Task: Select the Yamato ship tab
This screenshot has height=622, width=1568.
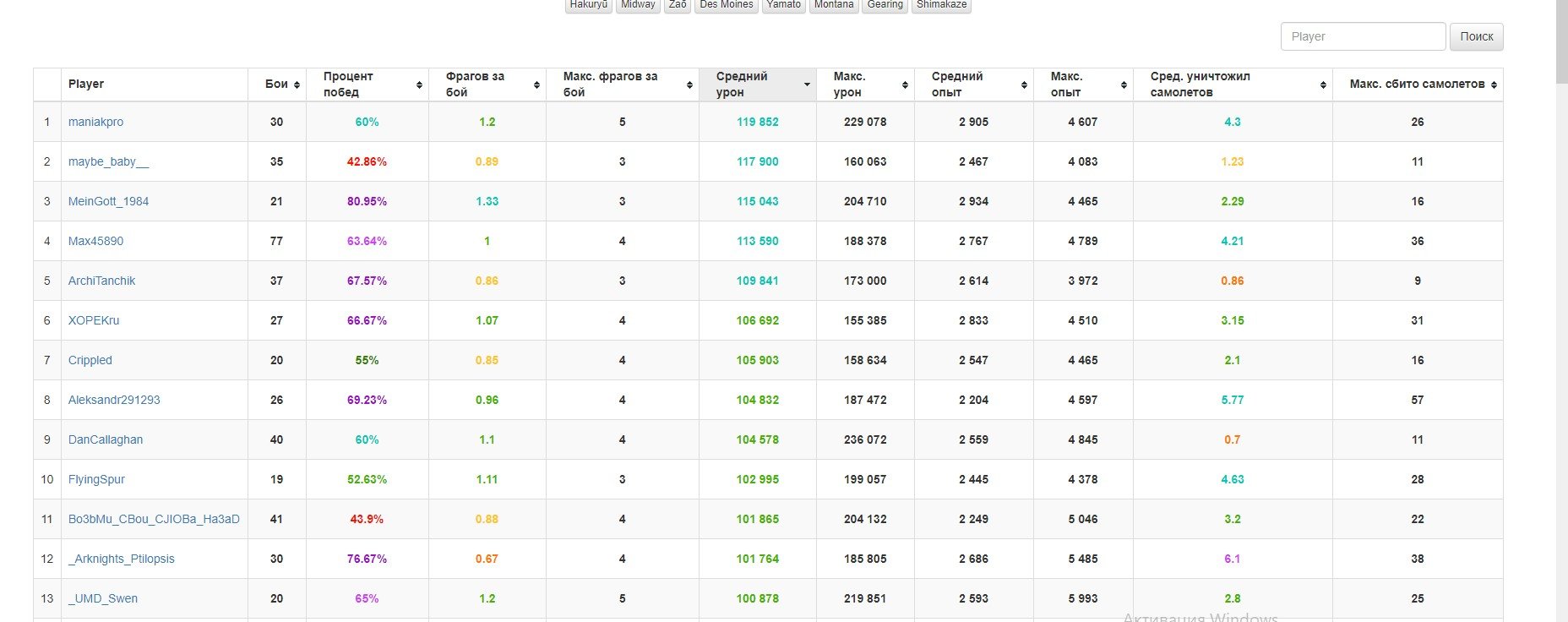Action: [783, 5]
